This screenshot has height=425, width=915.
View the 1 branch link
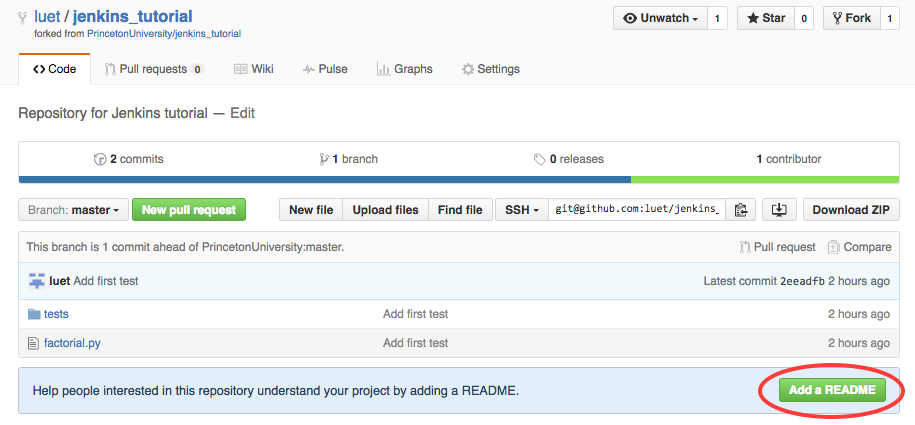pos(348,159)
